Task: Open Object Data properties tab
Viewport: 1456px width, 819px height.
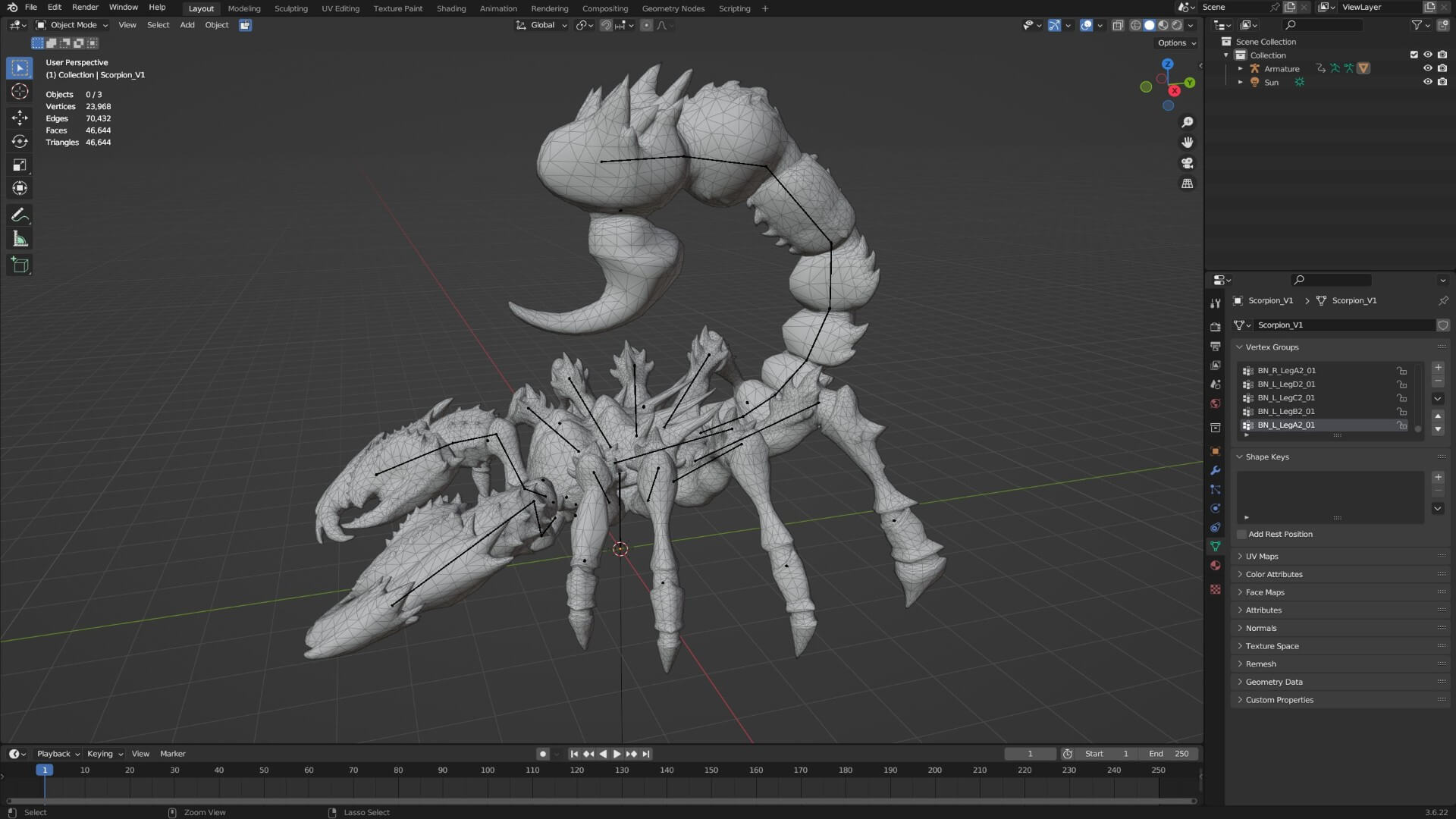Action: tap(1216, 546)
